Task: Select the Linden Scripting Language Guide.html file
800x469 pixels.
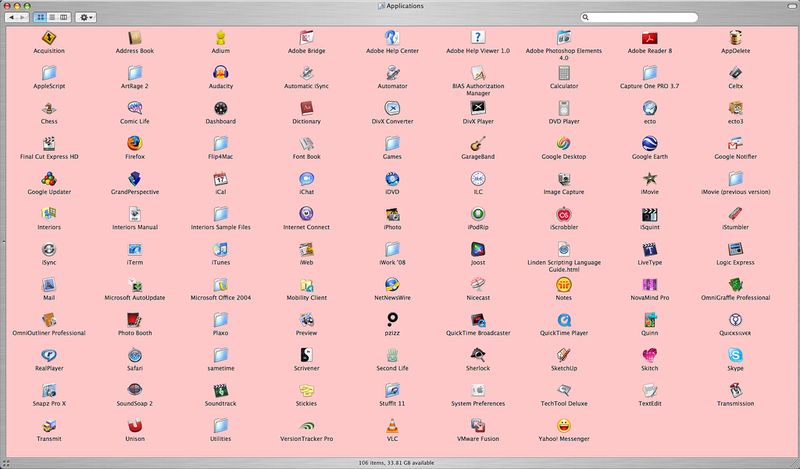Action: pos(564,249)
